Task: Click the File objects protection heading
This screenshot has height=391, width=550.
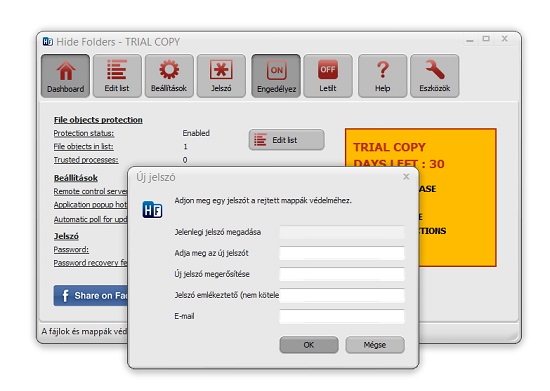Action: pos(98,120)
